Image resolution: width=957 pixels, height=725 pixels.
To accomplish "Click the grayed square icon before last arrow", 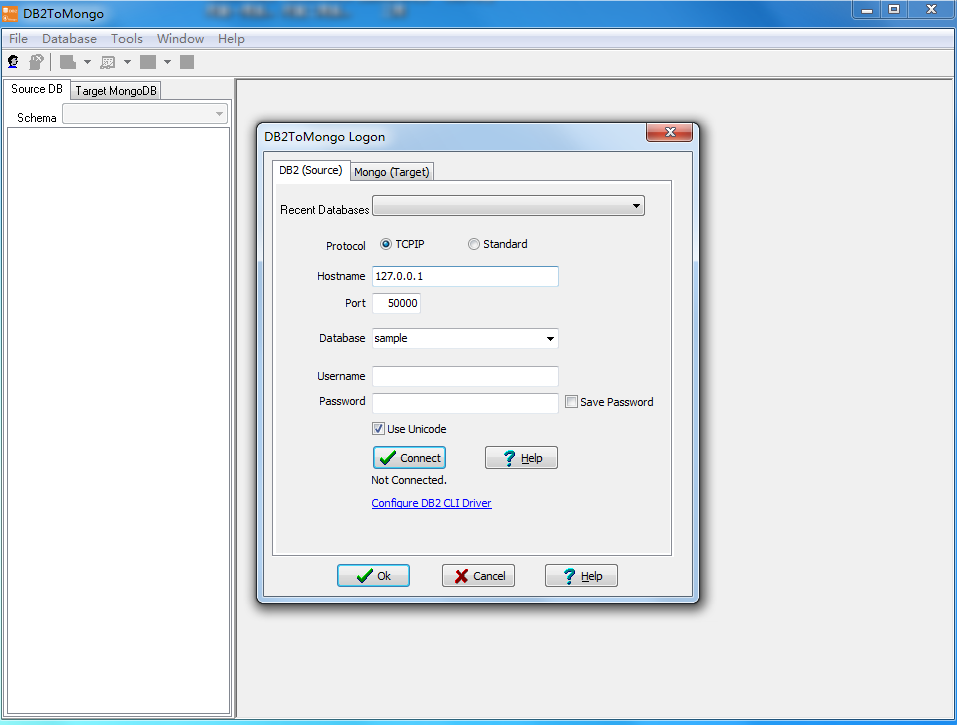I will (x=148, y=62).
